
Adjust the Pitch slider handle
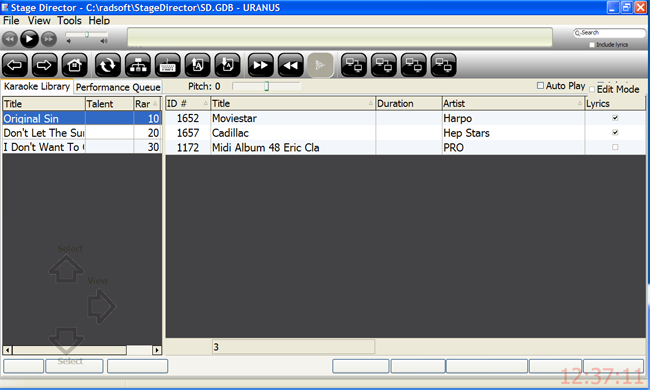pyautogui.click(x=267, y=86)
